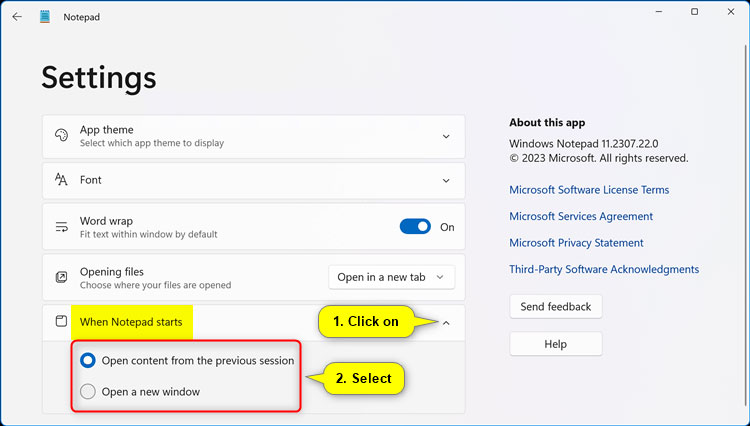The height and width of the screenshot is (426, 750).
Task: Click the Opening files icon
Action: (61, 277)
